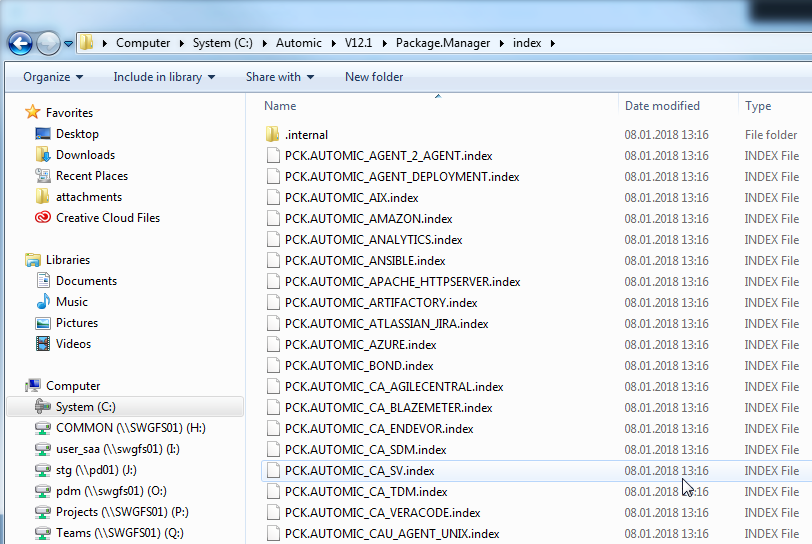Select PCK.AUTOMIC_AGENT_DEPLOYMENT.index file
This screenshot has width=812, height=544.
coord(402,177)
